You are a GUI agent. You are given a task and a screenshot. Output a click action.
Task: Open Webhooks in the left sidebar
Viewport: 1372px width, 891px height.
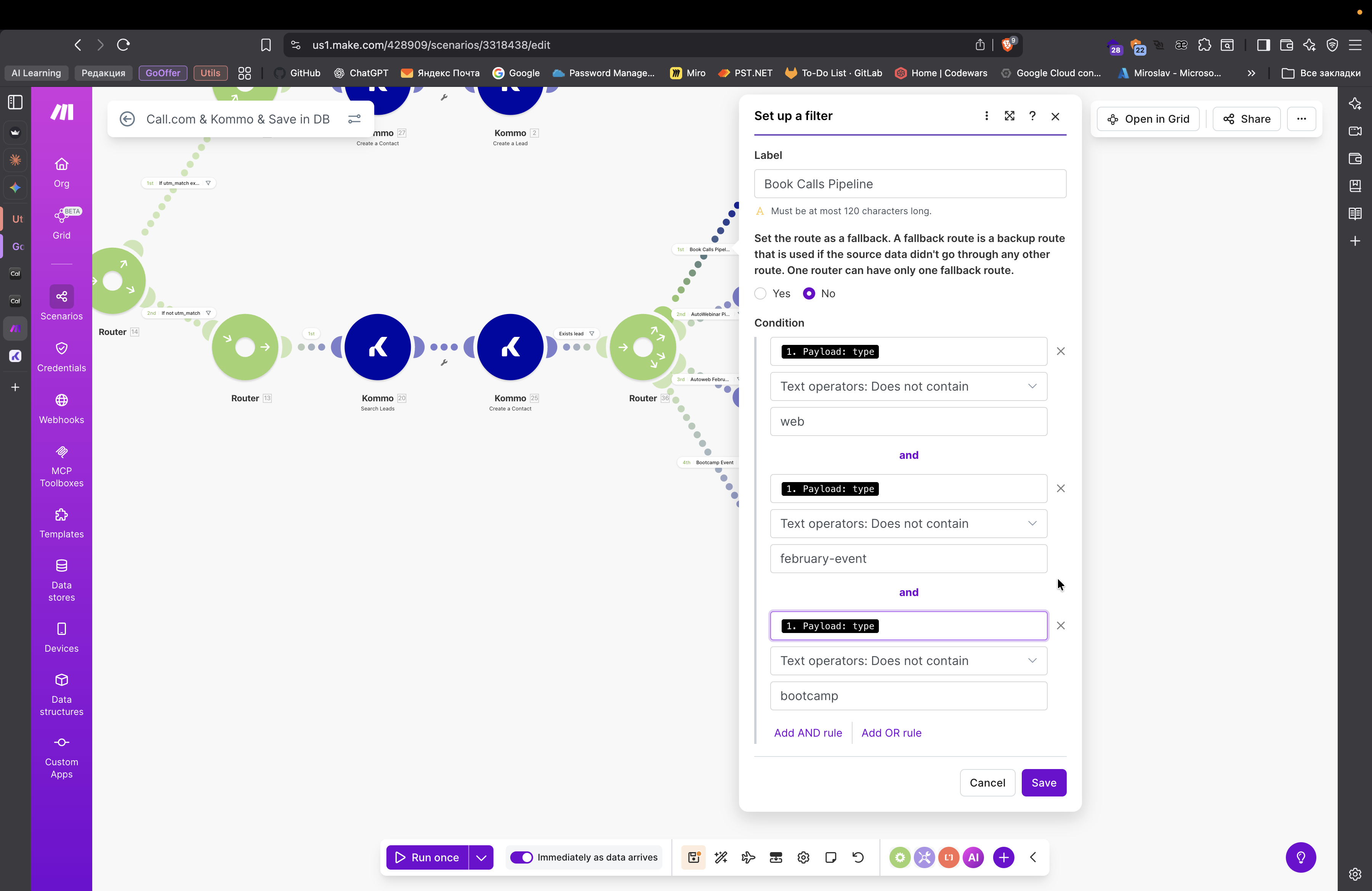point(61,409)
